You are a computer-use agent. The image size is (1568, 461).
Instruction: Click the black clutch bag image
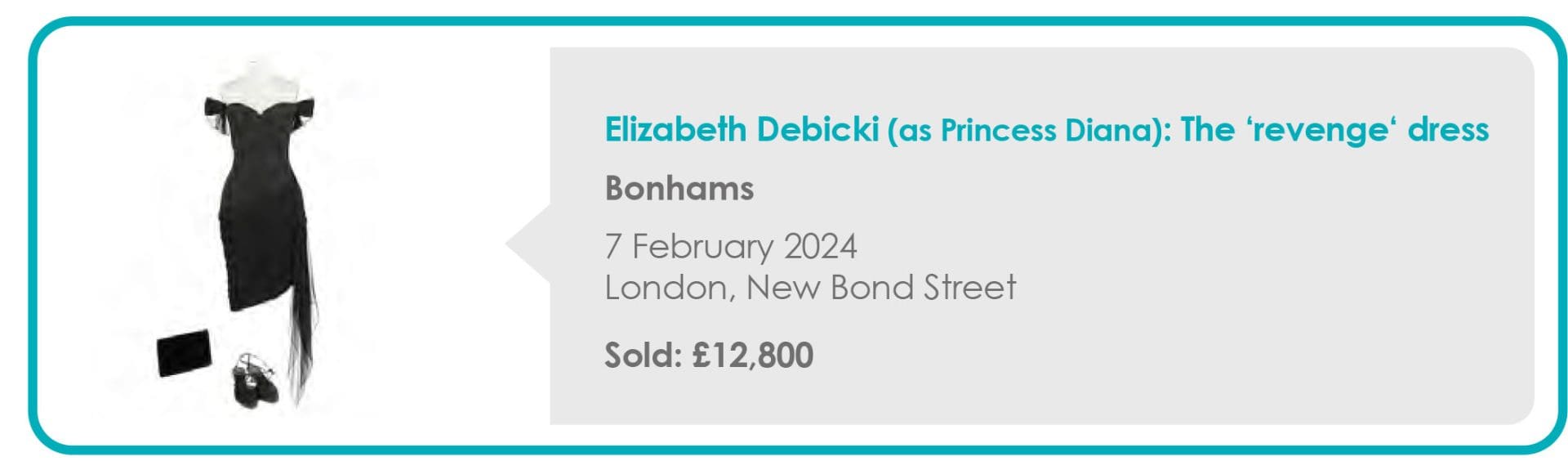pos(184,353)
